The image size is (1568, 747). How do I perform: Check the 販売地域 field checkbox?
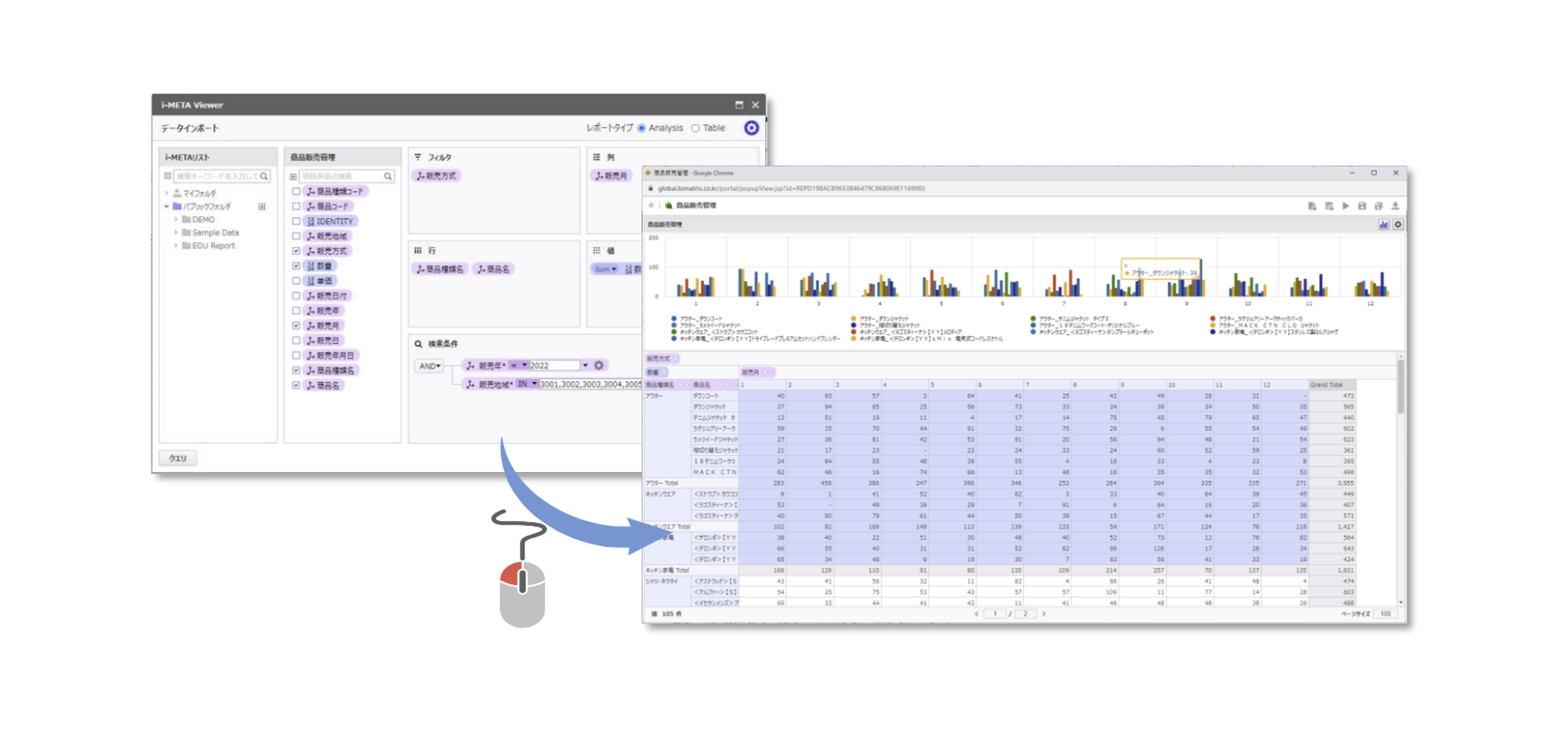[296, 236]
